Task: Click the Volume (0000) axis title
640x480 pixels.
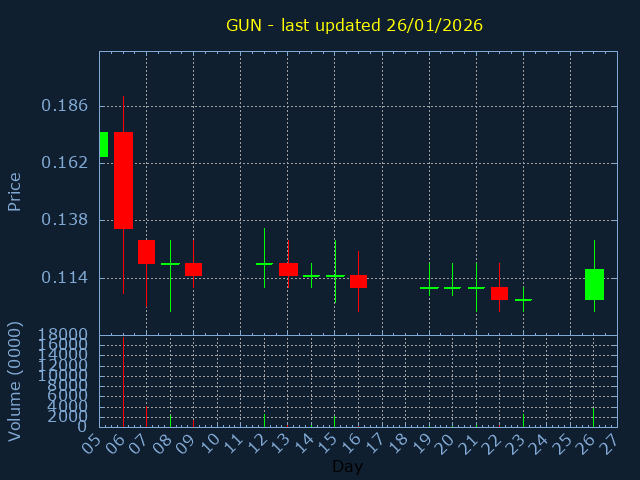Action: click(x=15, y=381)
